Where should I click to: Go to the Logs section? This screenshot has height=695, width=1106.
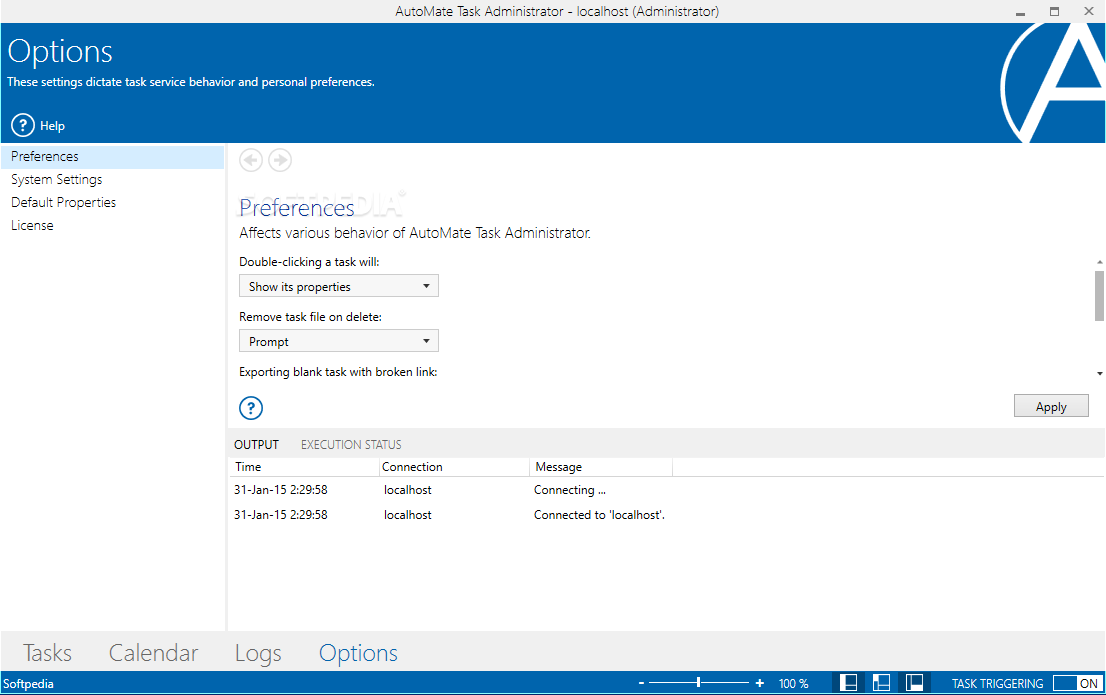pyautogui.click(x=258, y=653)
